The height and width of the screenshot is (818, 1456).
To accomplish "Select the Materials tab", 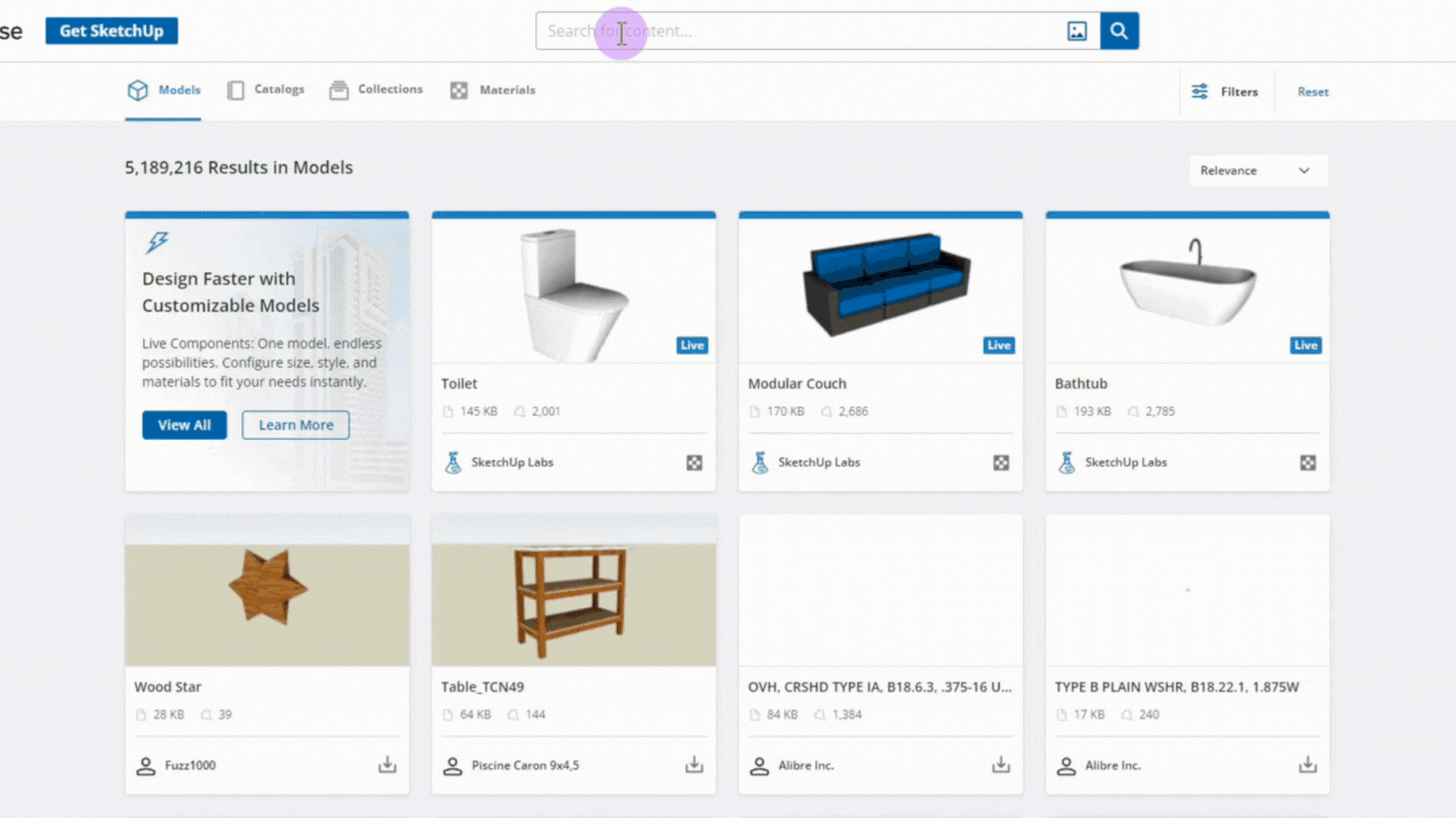I will tap(493, 90).
